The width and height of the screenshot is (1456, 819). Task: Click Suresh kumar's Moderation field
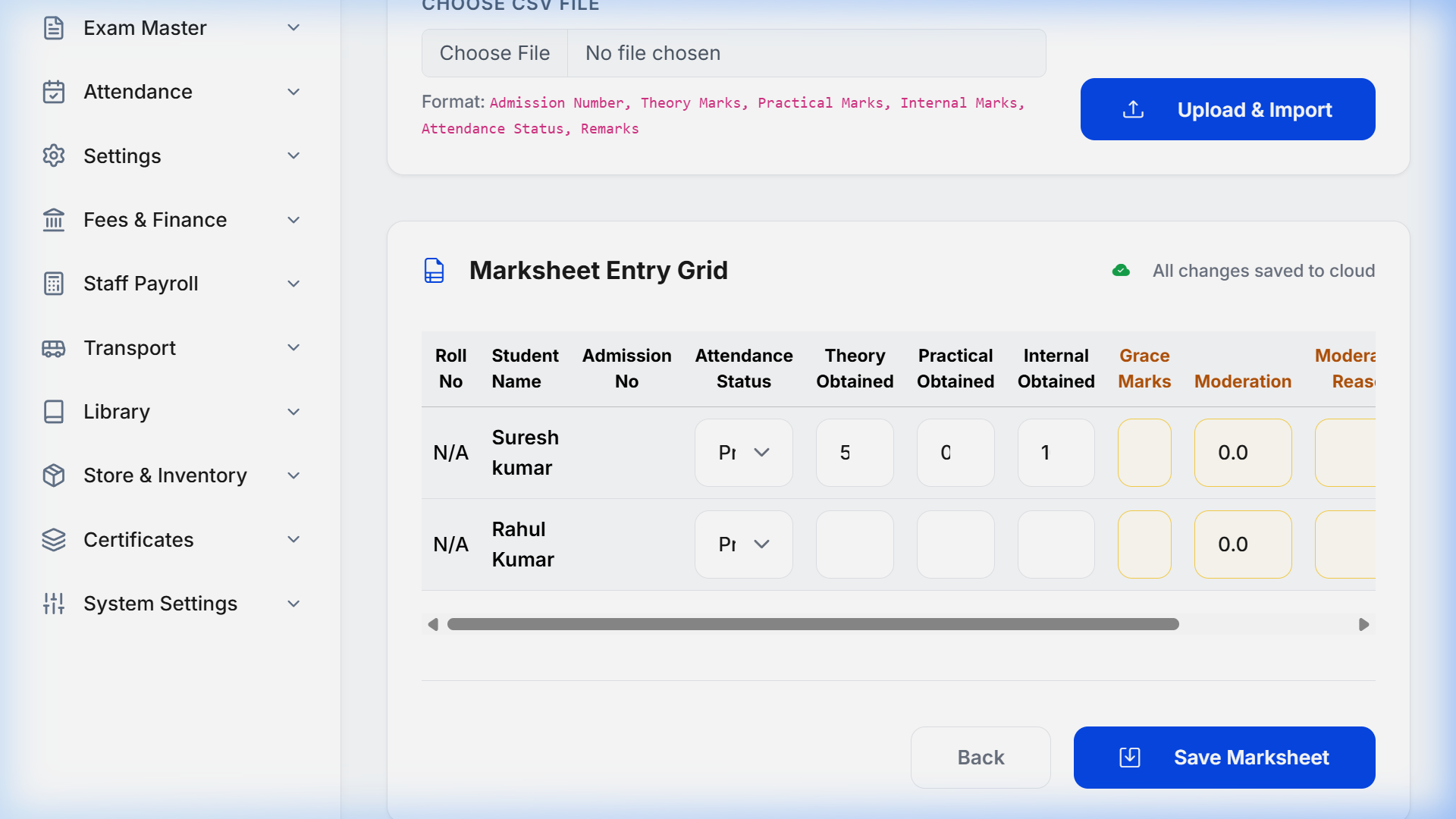point(1243,453)
